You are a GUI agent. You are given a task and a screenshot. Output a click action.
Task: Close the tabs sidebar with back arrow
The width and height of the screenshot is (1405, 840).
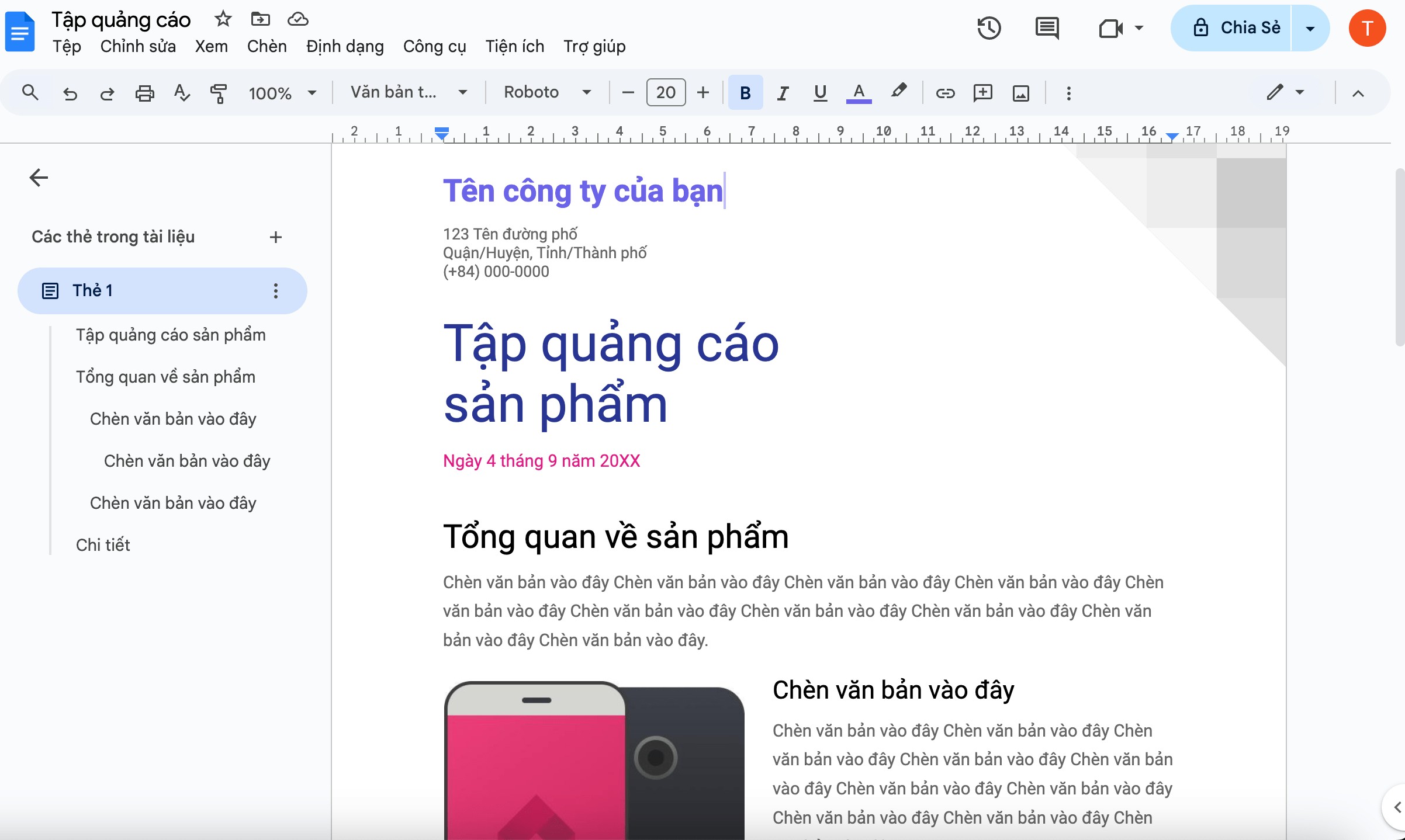pos(39,178)
